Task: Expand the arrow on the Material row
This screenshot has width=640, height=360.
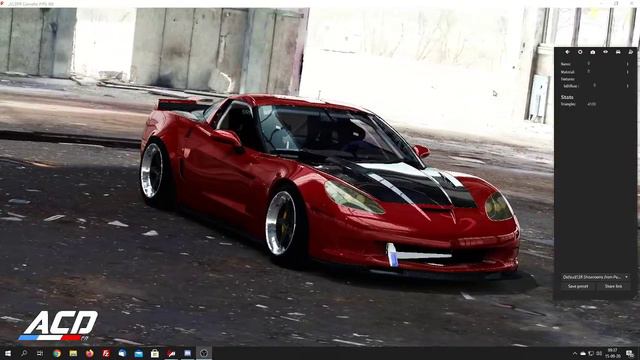Action: [x=628, y=72]
